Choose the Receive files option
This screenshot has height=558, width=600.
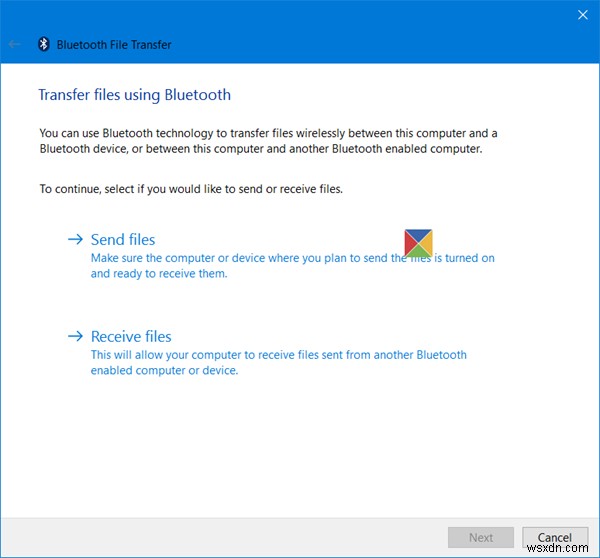[x=131, y=336]
